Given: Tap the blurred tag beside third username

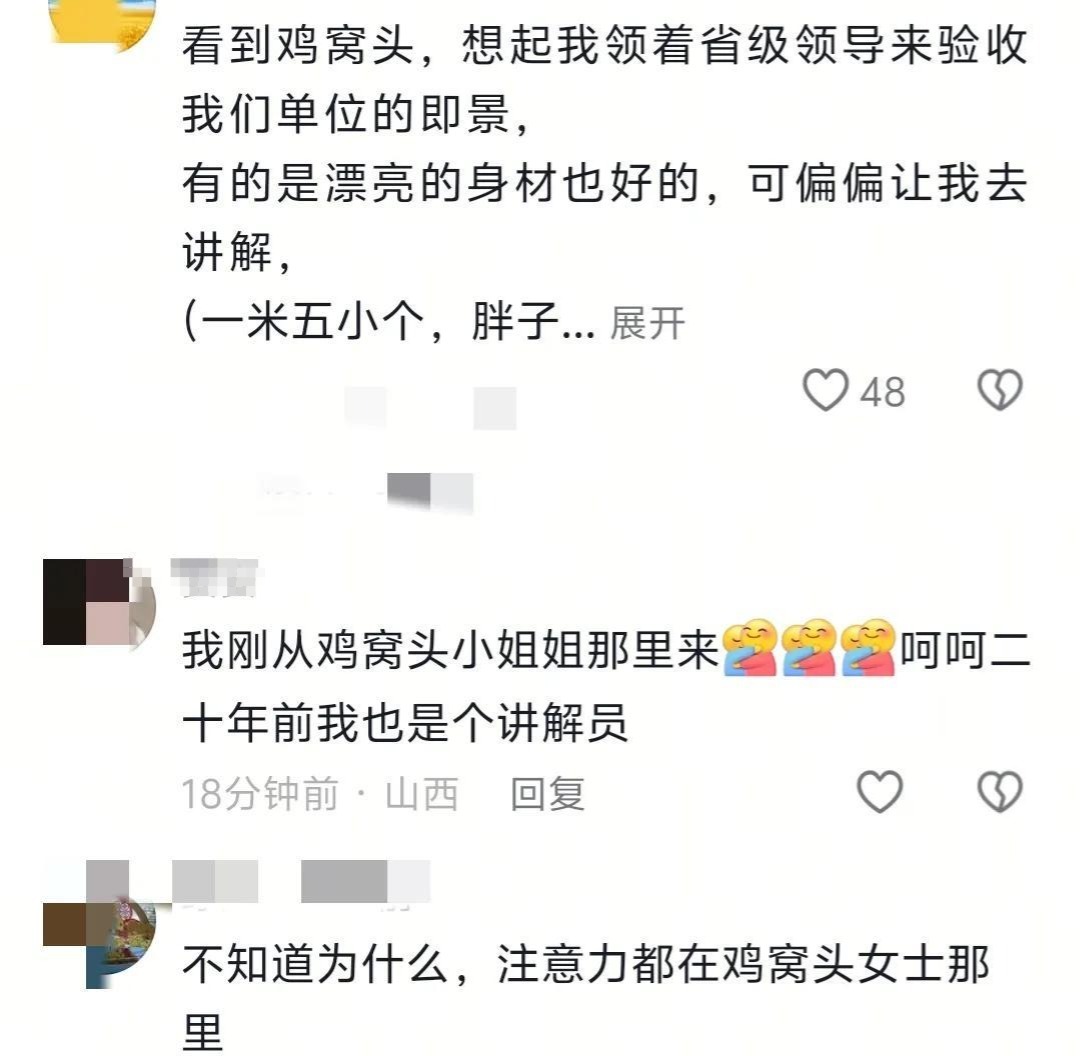Looking at the screenshot, I should click(366, 881).
